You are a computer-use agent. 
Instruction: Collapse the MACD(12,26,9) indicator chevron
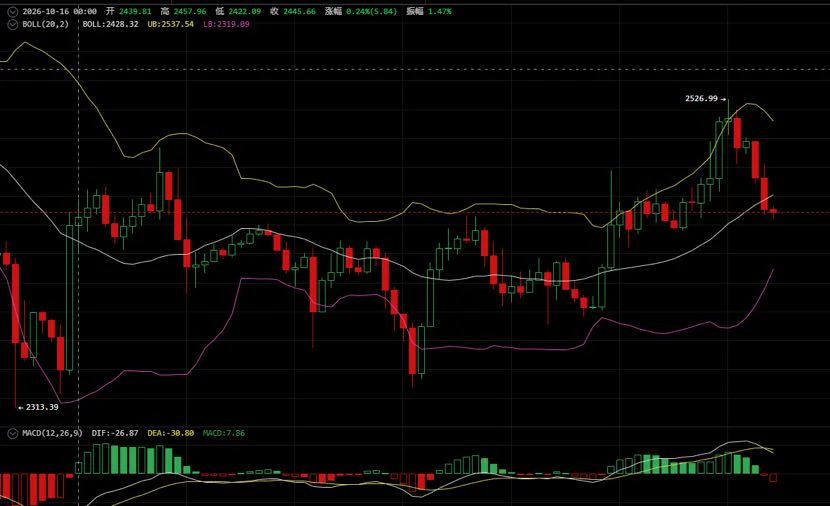click(13, 433)
